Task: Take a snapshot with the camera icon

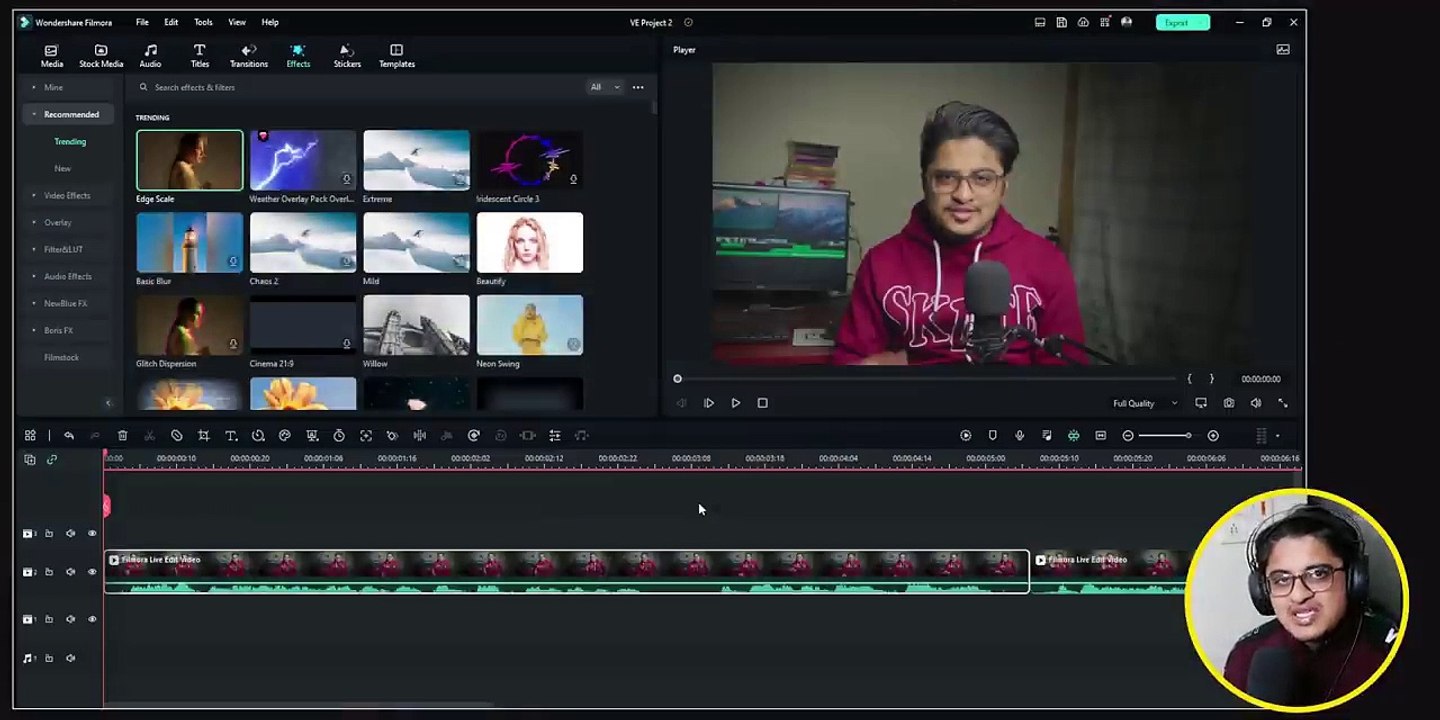Action: point(1228,403)
